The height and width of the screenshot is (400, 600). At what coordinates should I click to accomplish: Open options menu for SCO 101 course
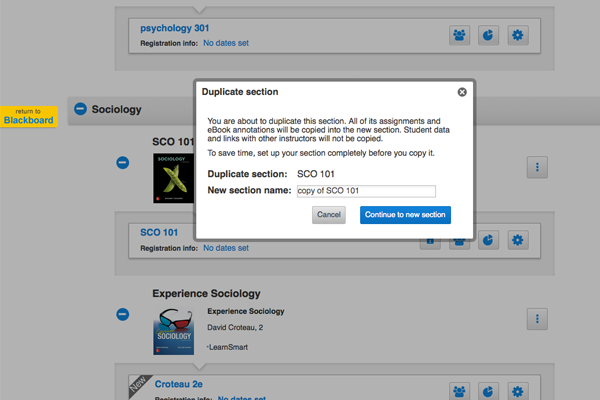(537, 168)
